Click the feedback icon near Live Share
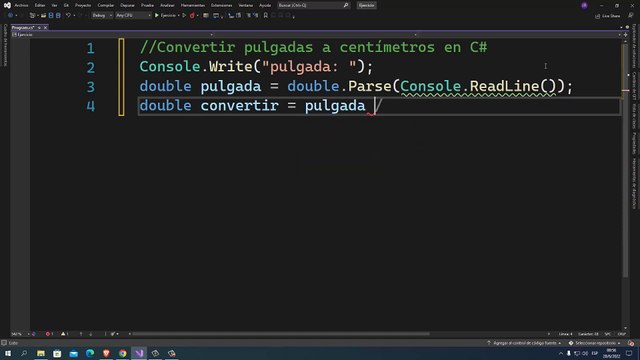The image size is (640, 360). pyautogui.click(x=631, y=16)
